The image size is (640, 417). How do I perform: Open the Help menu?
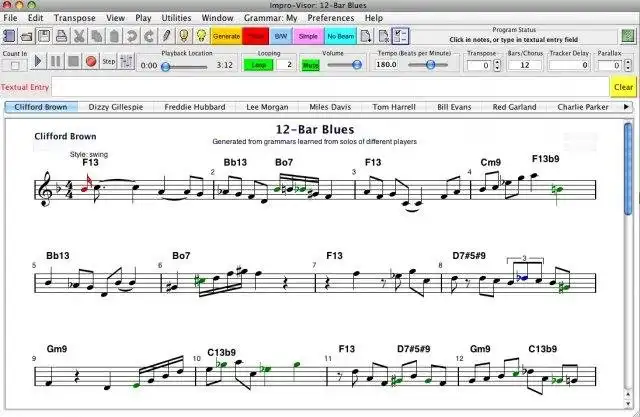coord(374,18)
